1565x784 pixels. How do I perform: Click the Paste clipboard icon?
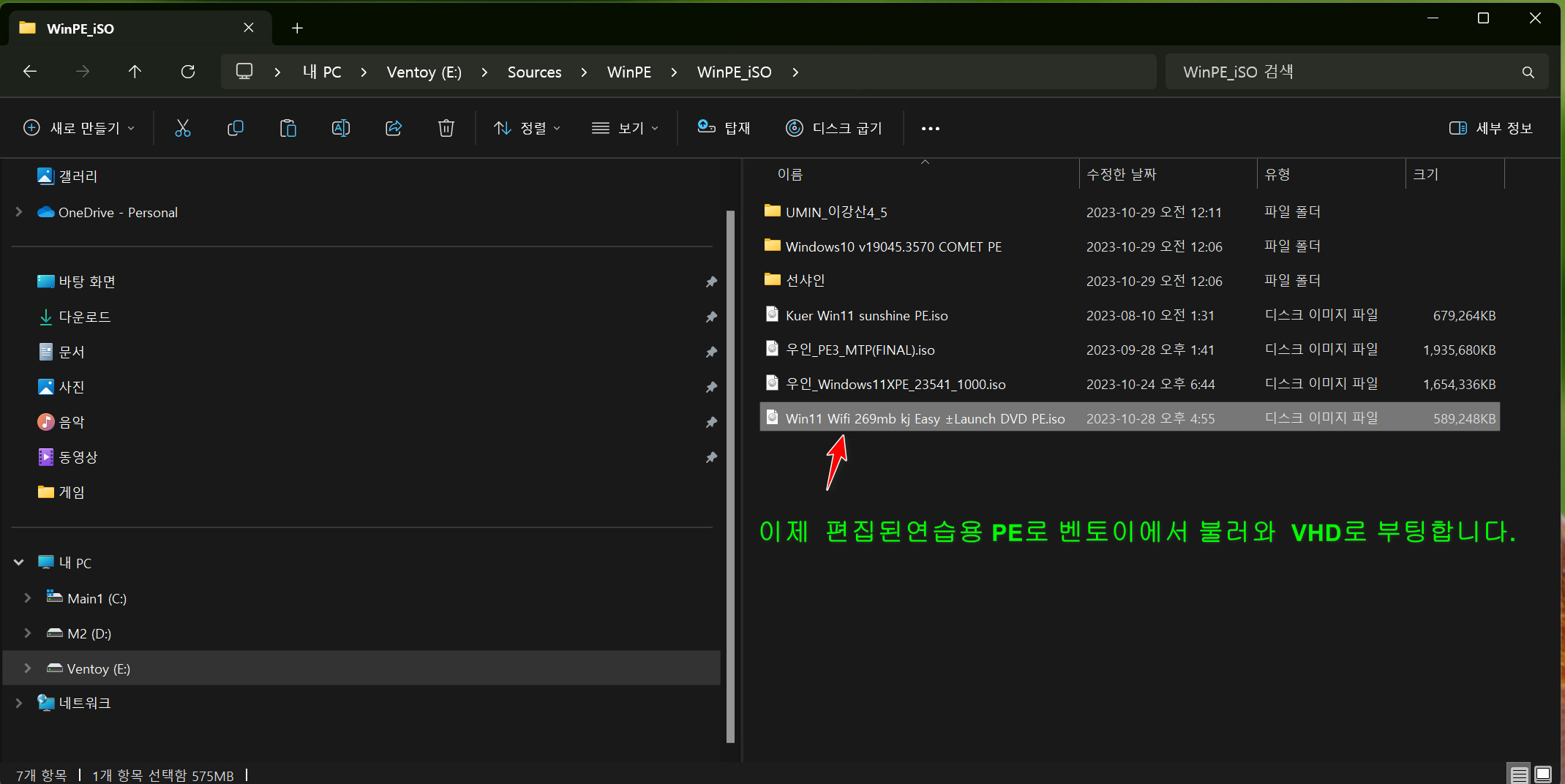[288, 128]
